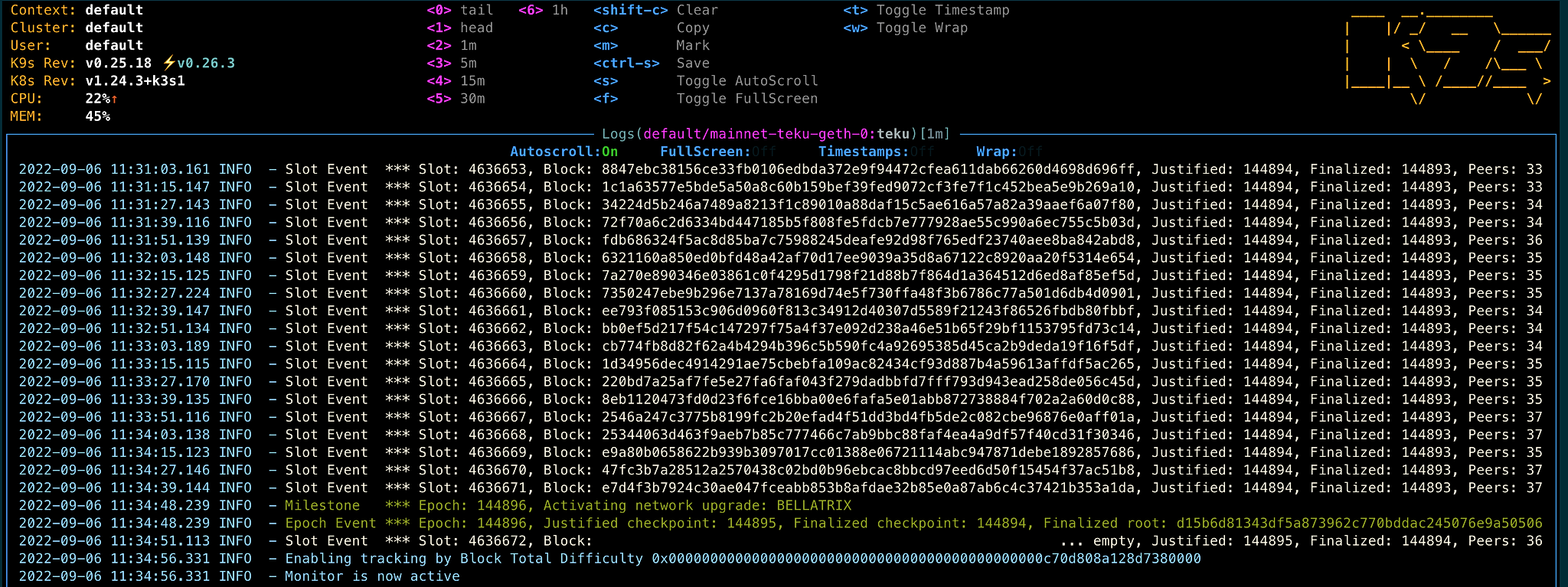Screen dimensions: 1568x587
Task: Click the K9s Rev v0.25.18 value
Action: coord(119,63)
